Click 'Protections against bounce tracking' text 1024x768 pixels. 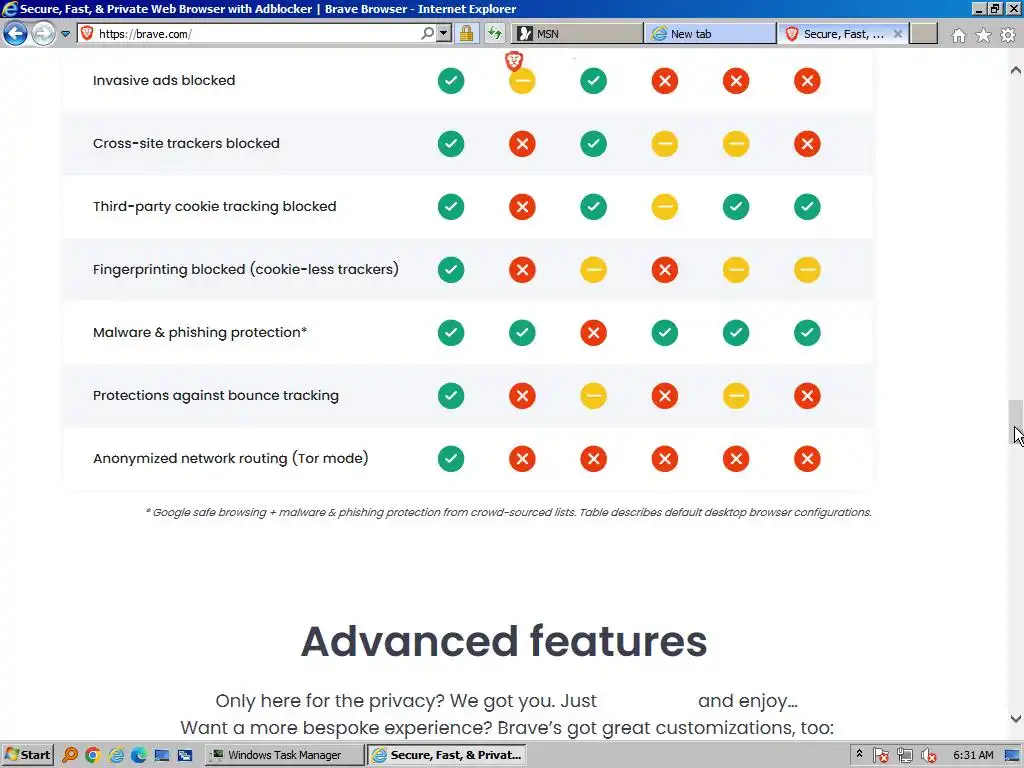pyautogui.click(x=216, y=395)
